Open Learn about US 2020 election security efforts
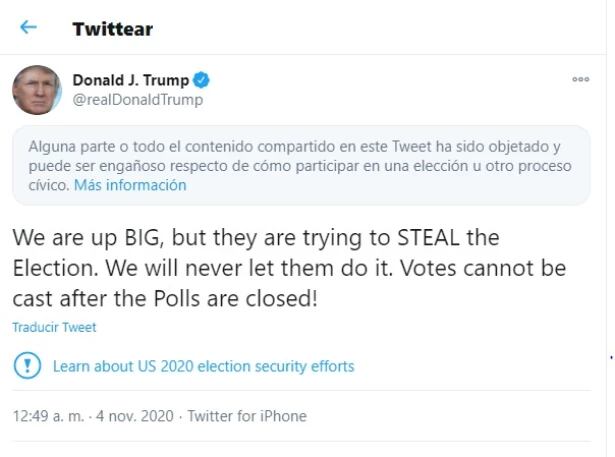Viewport: 615px width, 457px height. [203, 366]
